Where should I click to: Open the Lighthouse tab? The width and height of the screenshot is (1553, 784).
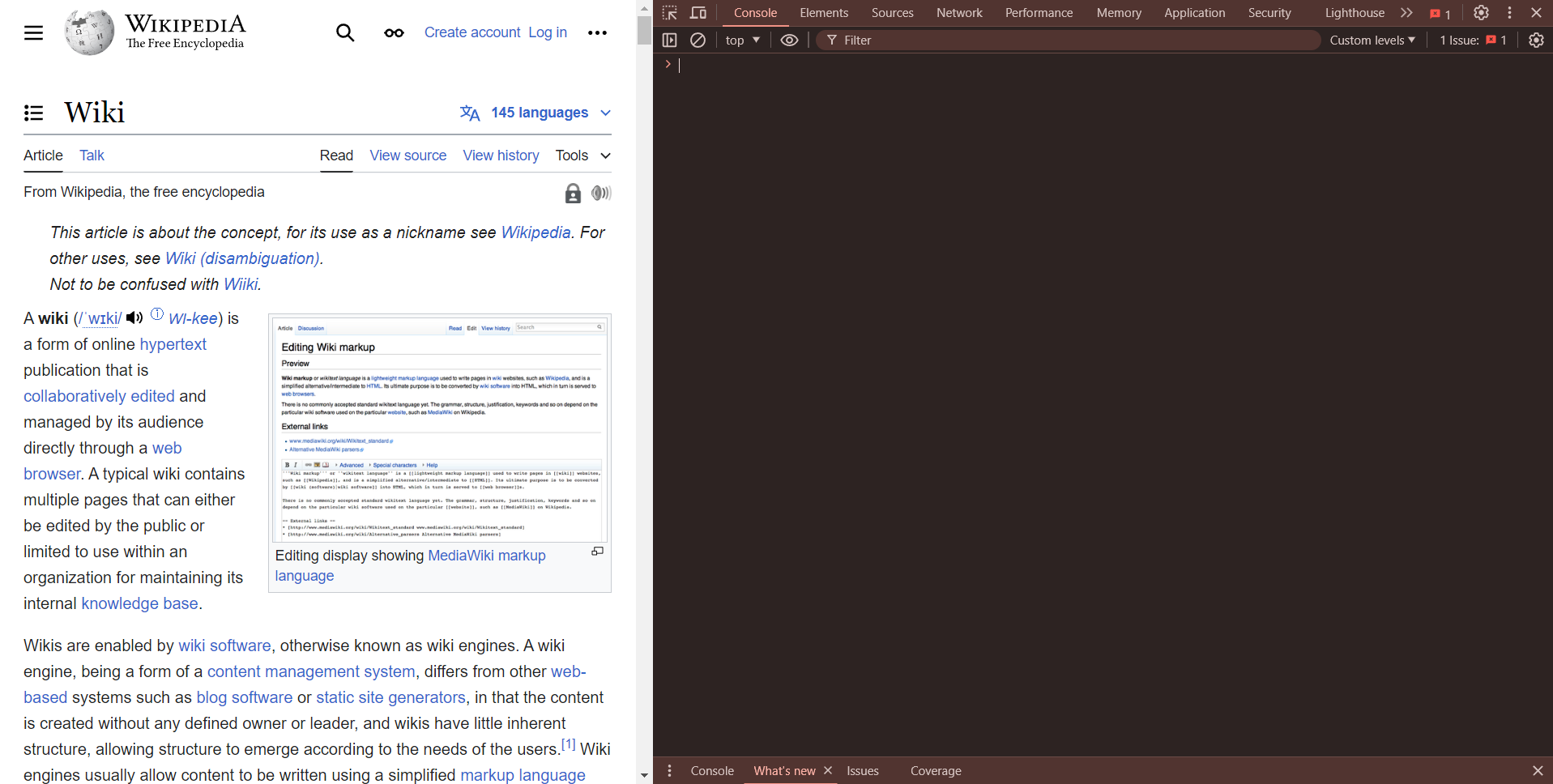(x=1355, y=13)
